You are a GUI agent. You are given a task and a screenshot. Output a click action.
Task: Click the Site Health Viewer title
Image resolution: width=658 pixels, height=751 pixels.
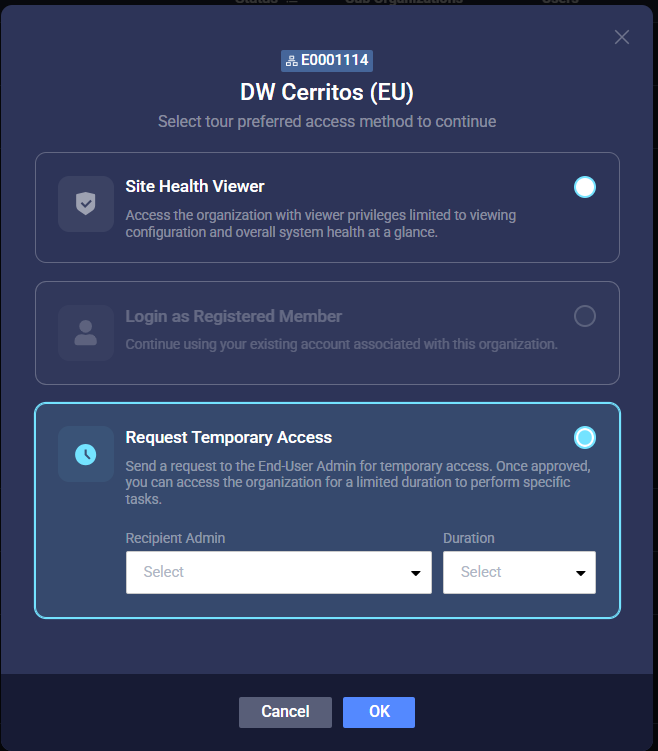195,186
